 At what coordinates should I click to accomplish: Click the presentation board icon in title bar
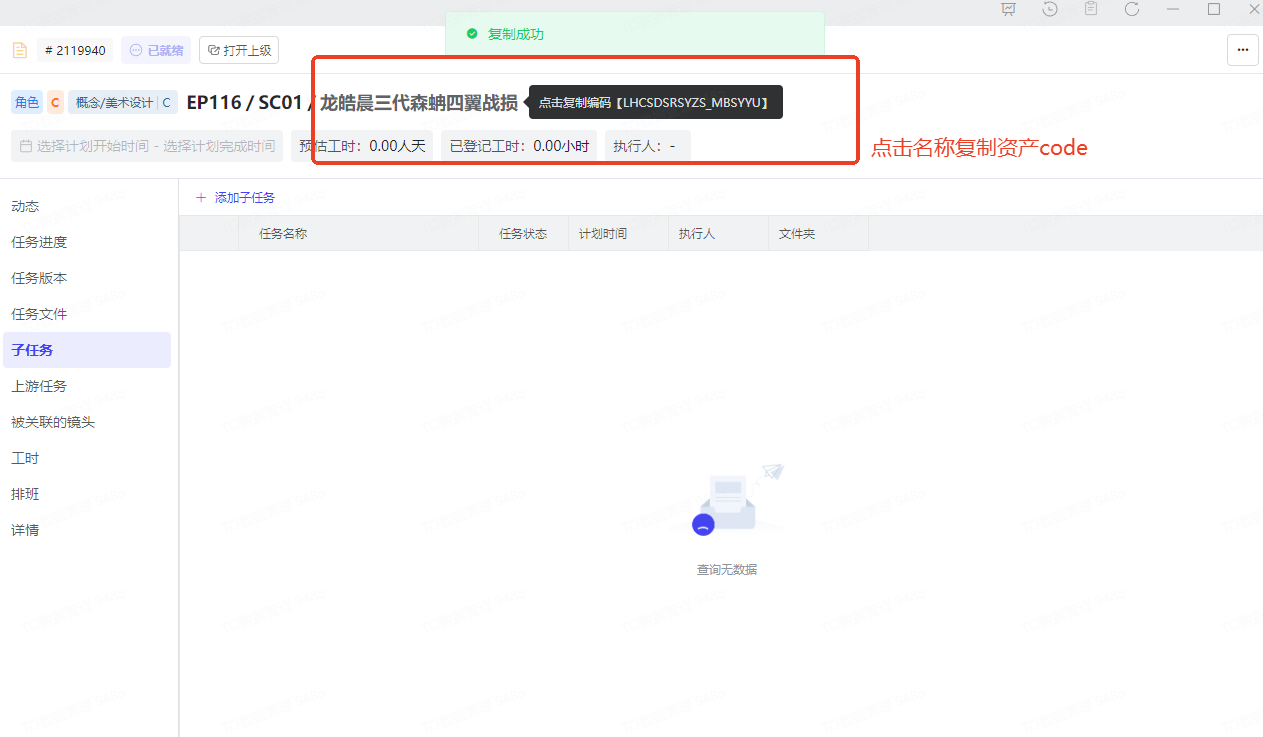coord(1008,9)
